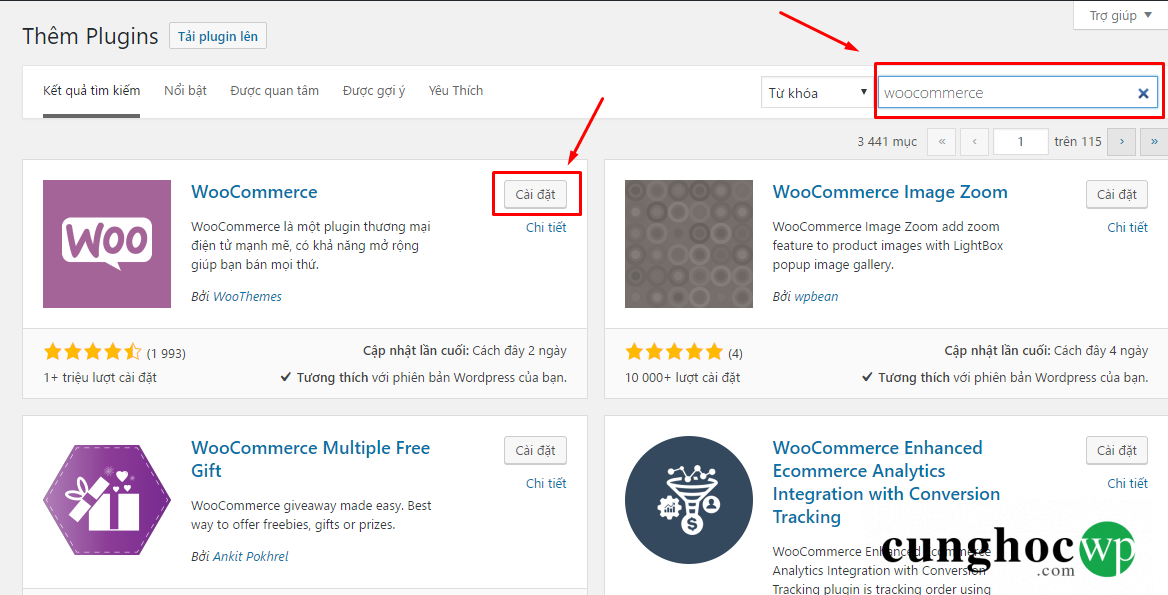The height and width of the screenshot is (595, 1168).
Task: Click the WooCommerce plugin logo icon
Action: pos(107,244)
